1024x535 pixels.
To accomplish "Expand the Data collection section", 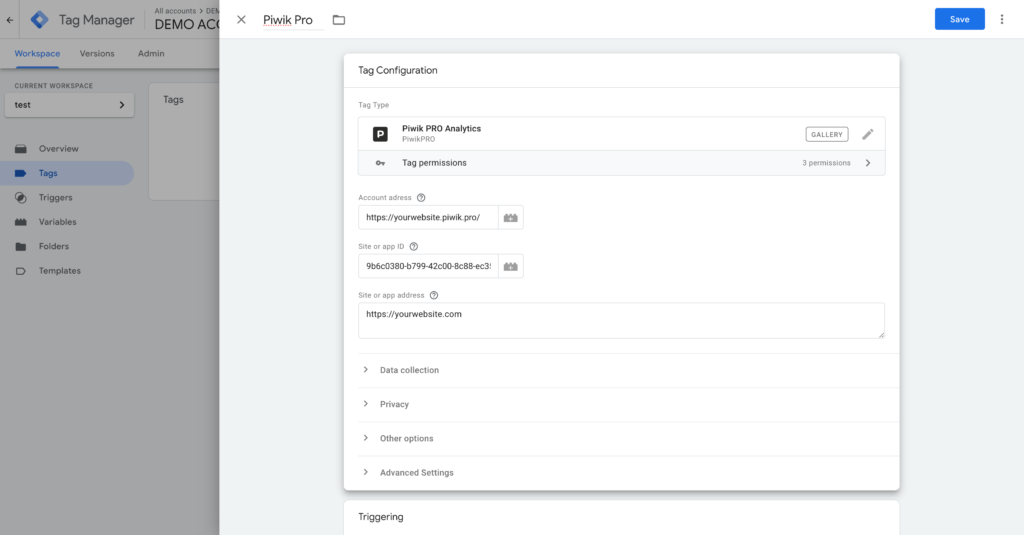I will coord(409,370).
